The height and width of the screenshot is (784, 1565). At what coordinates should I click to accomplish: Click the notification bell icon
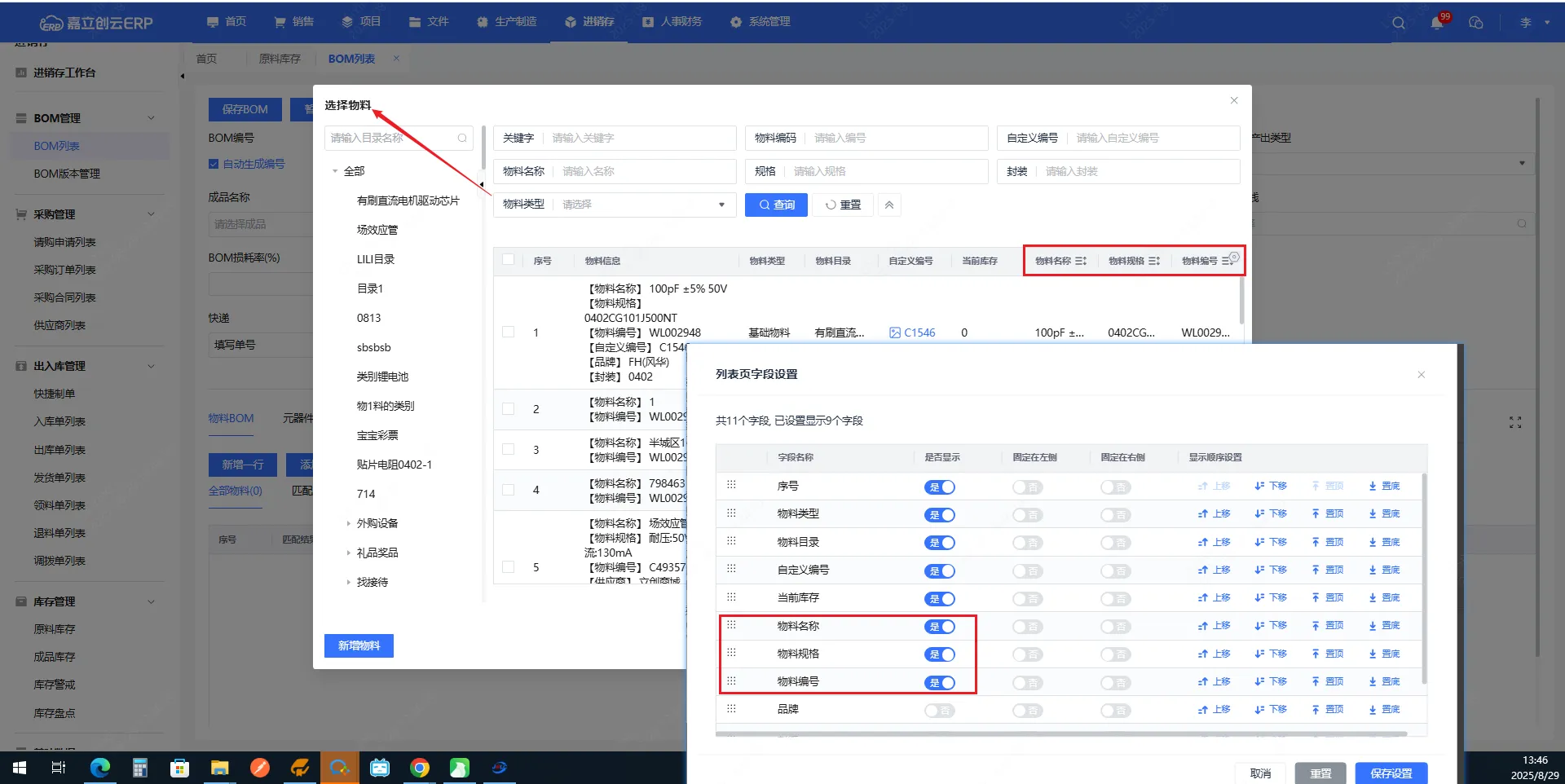pyautogui.click(x=1436, y=23)
